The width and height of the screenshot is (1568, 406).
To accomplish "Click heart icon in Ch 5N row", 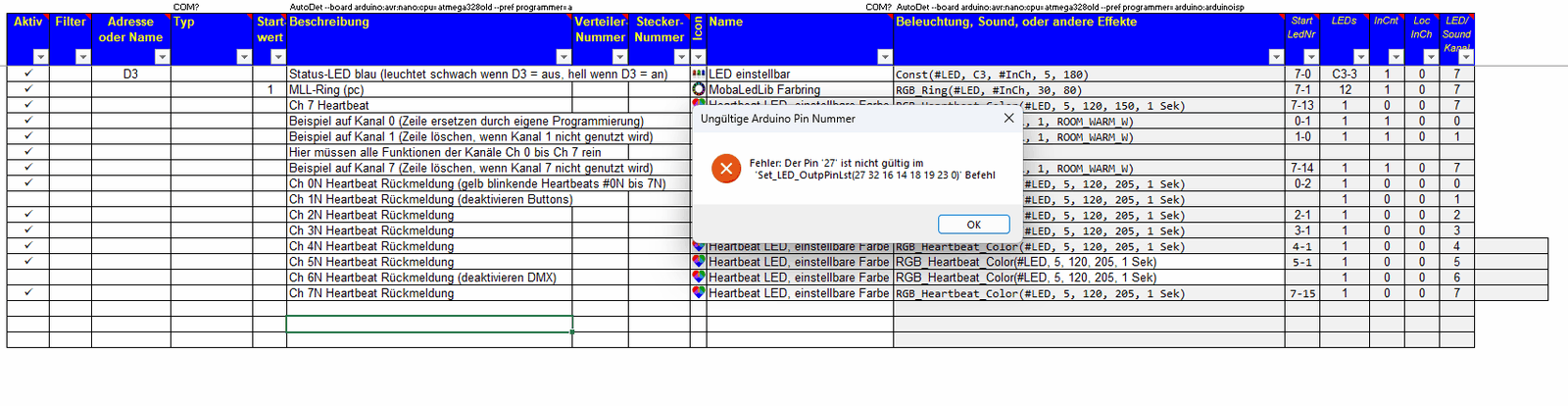I will coord(699,262).
